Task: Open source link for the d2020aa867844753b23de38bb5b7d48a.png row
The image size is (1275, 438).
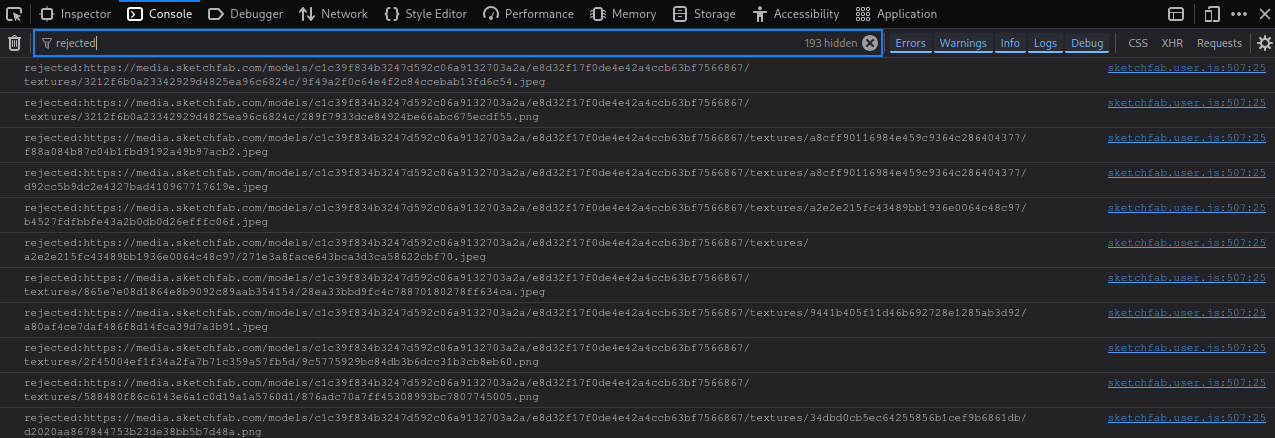Action: [x=1187, y=417]
